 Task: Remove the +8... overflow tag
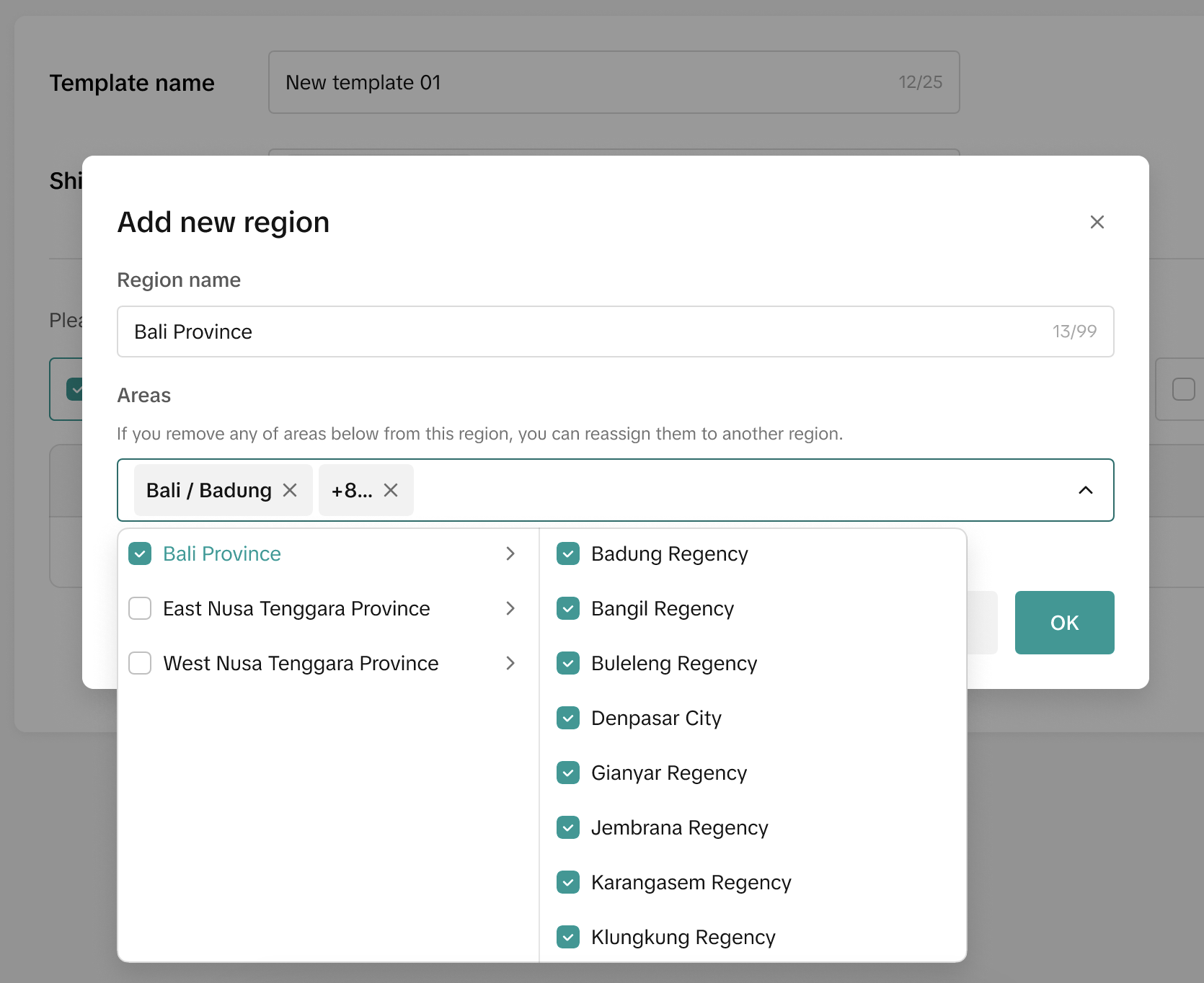click(391, 490)
